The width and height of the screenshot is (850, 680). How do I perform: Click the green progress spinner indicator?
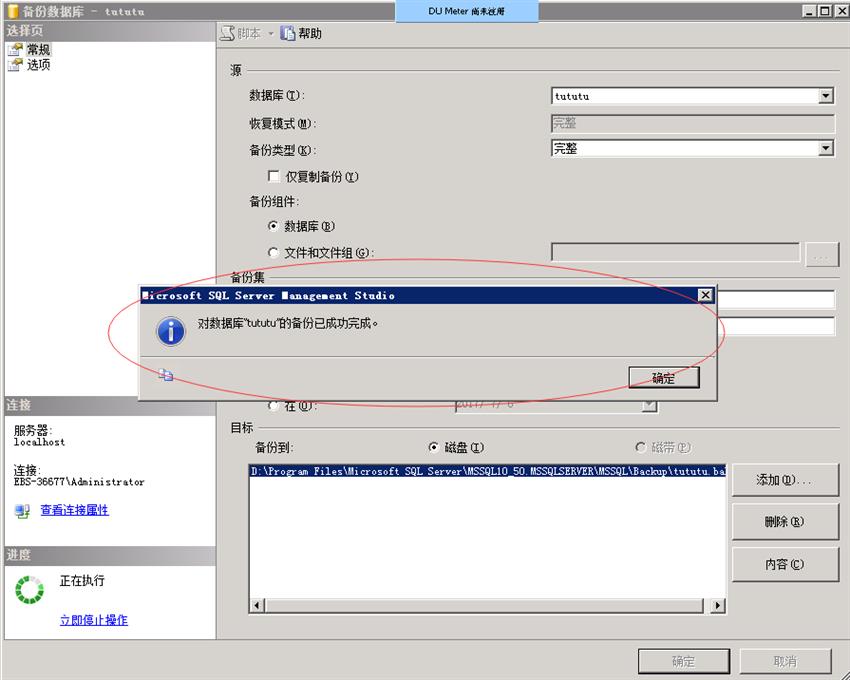pyautogui.click(x=29, y=589)
